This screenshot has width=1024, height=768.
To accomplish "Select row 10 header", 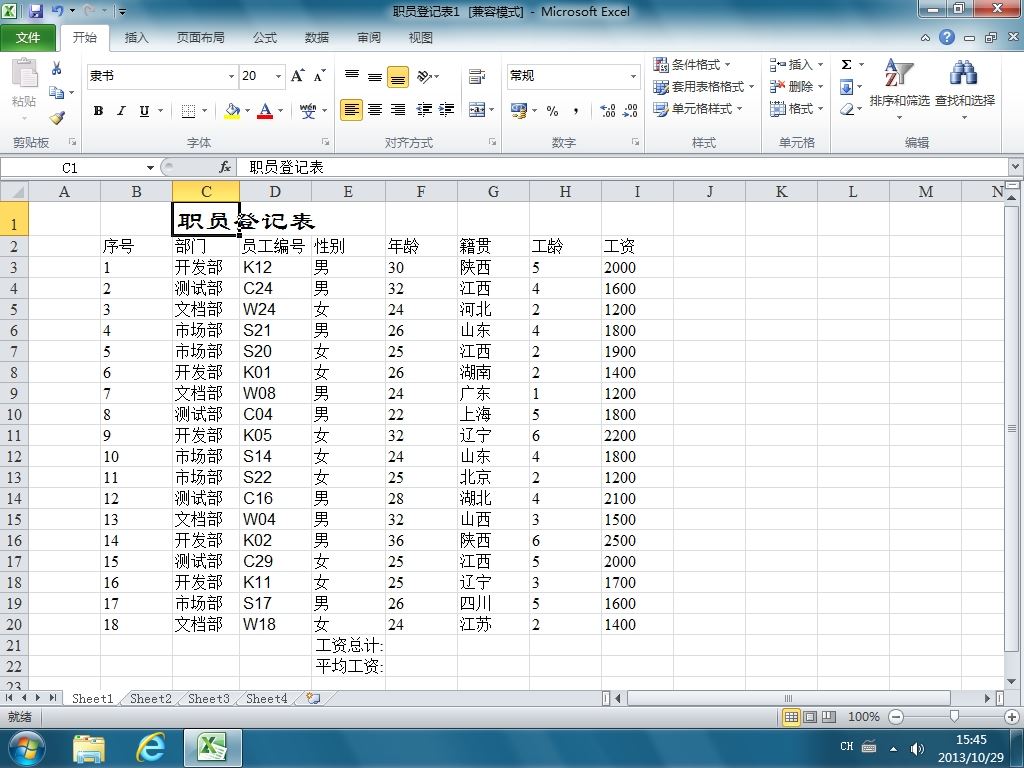I will (14, 414).
